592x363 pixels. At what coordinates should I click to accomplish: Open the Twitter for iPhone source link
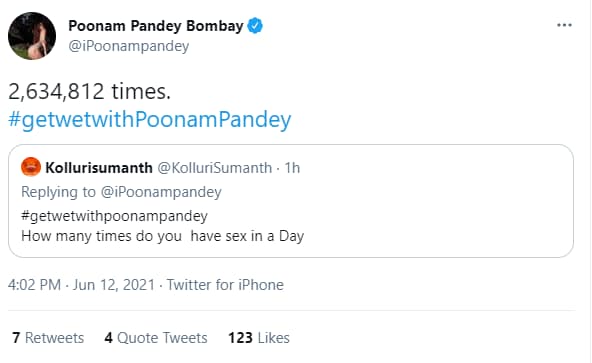click(x=225, y=285)
